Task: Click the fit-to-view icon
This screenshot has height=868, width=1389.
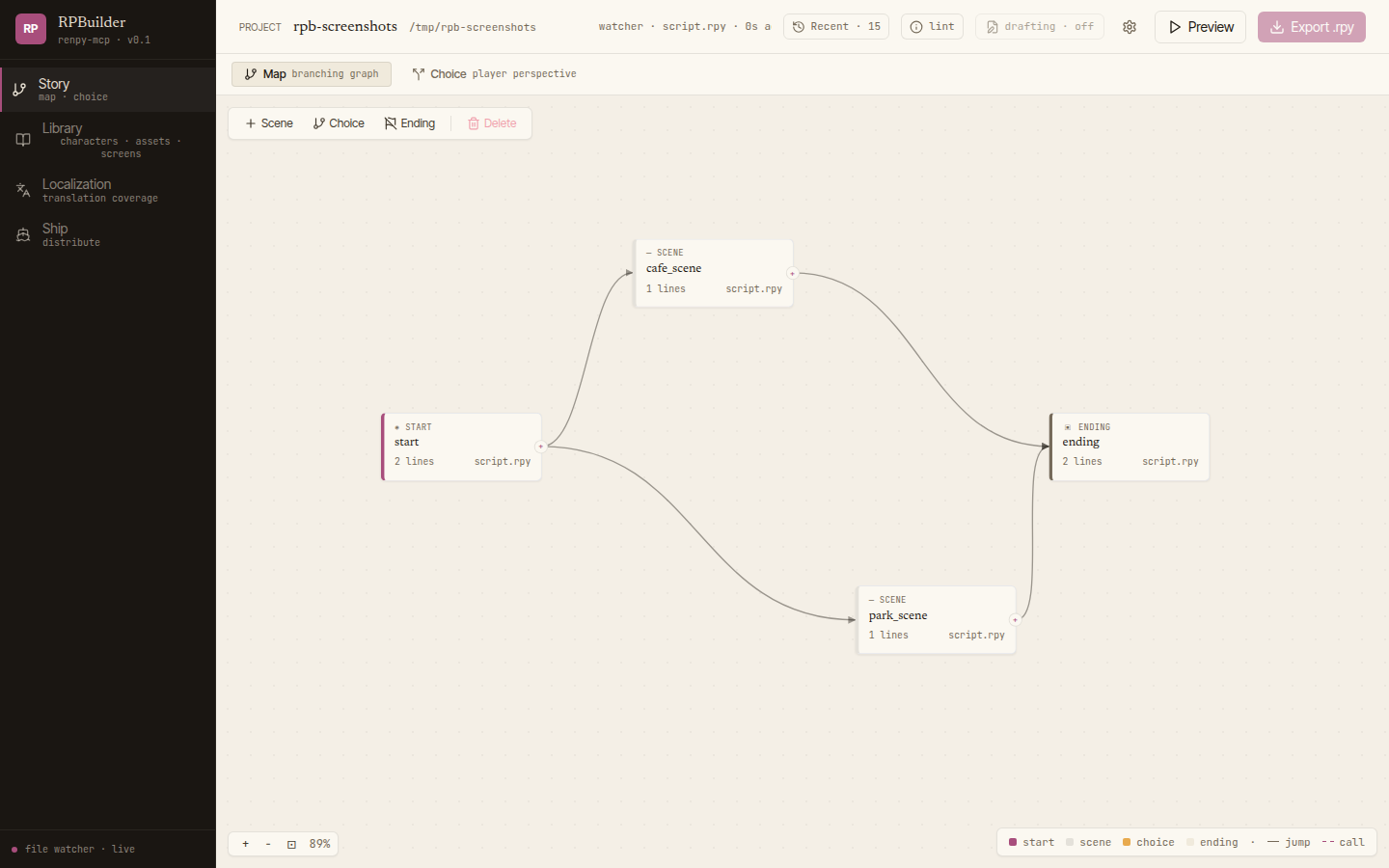Action: pos(291,844)
